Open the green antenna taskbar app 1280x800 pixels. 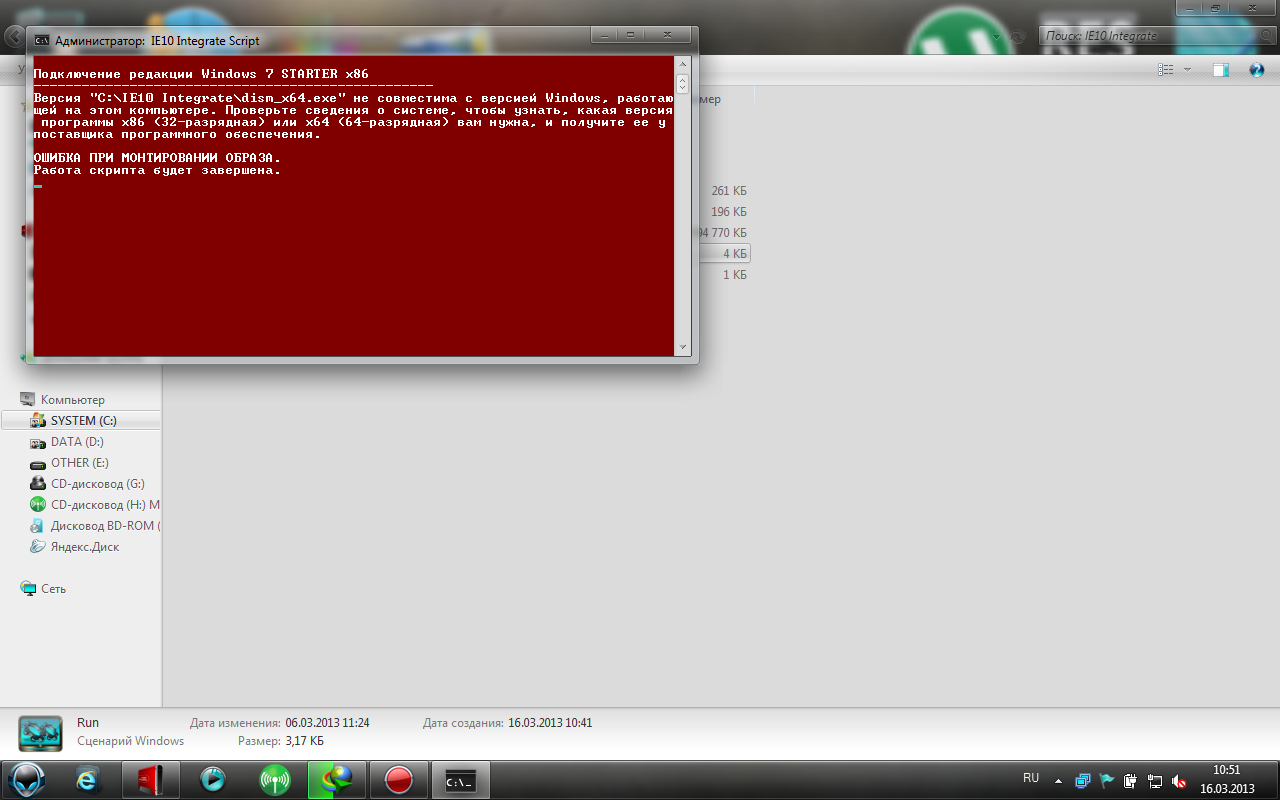[274, 779]
